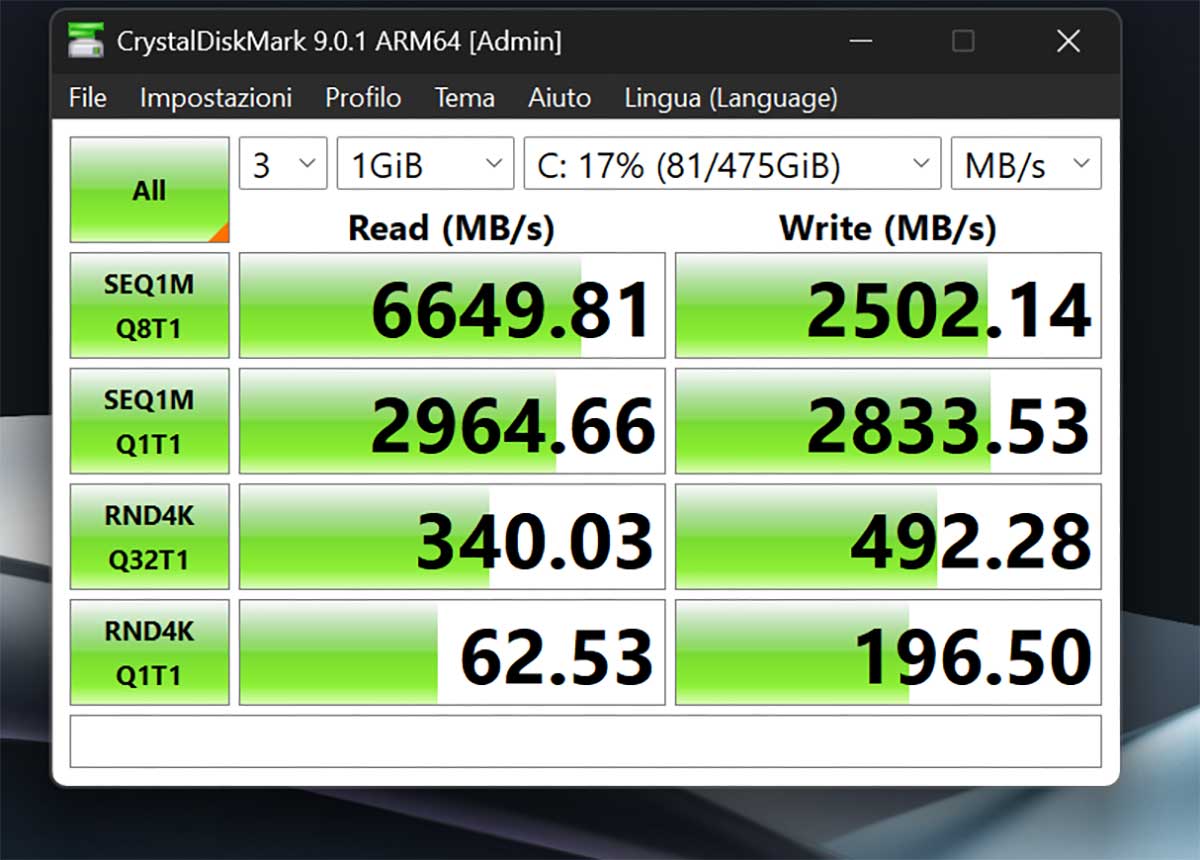Viewport: 1200px width, 860px height.
Task: Start the RND4K Q32T1 test
Action: coord(149,537)
